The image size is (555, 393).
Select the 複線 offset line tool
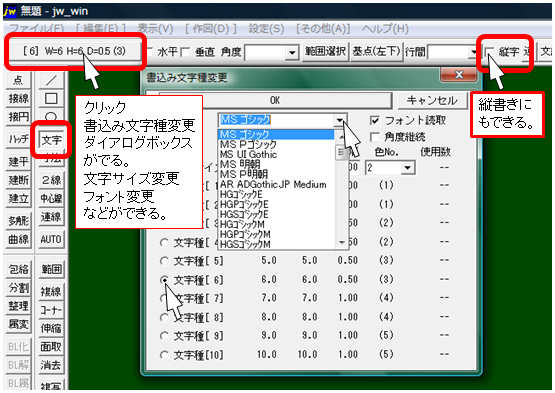coord(51,292)
